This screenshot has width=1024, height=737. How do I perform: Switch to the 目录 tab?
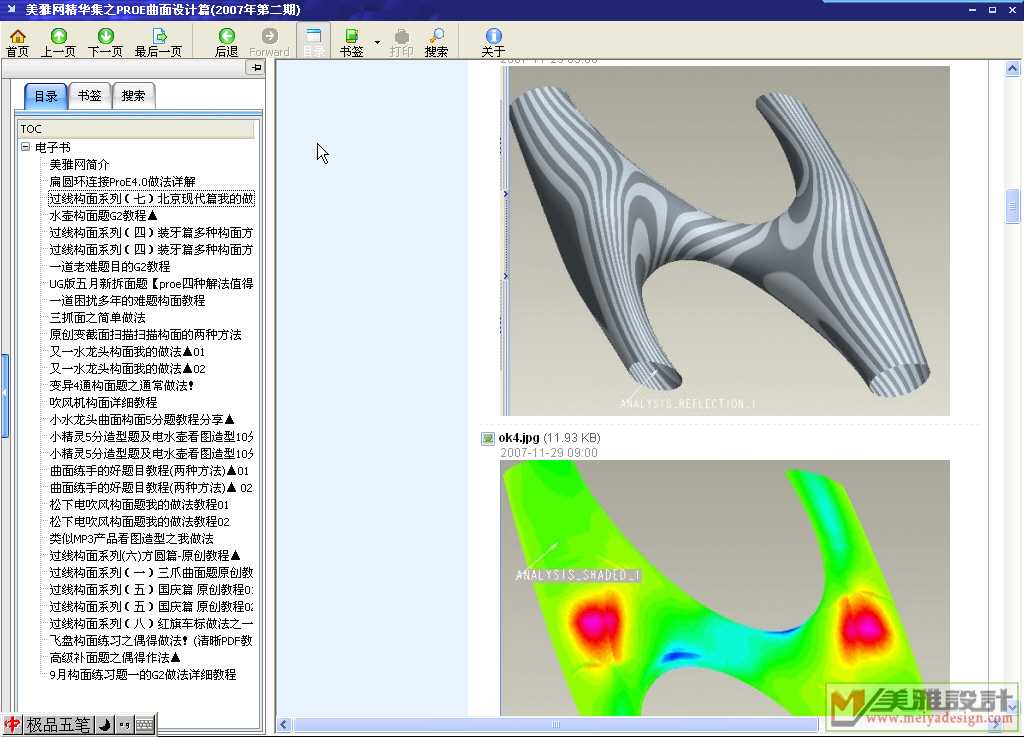[46, 97]
